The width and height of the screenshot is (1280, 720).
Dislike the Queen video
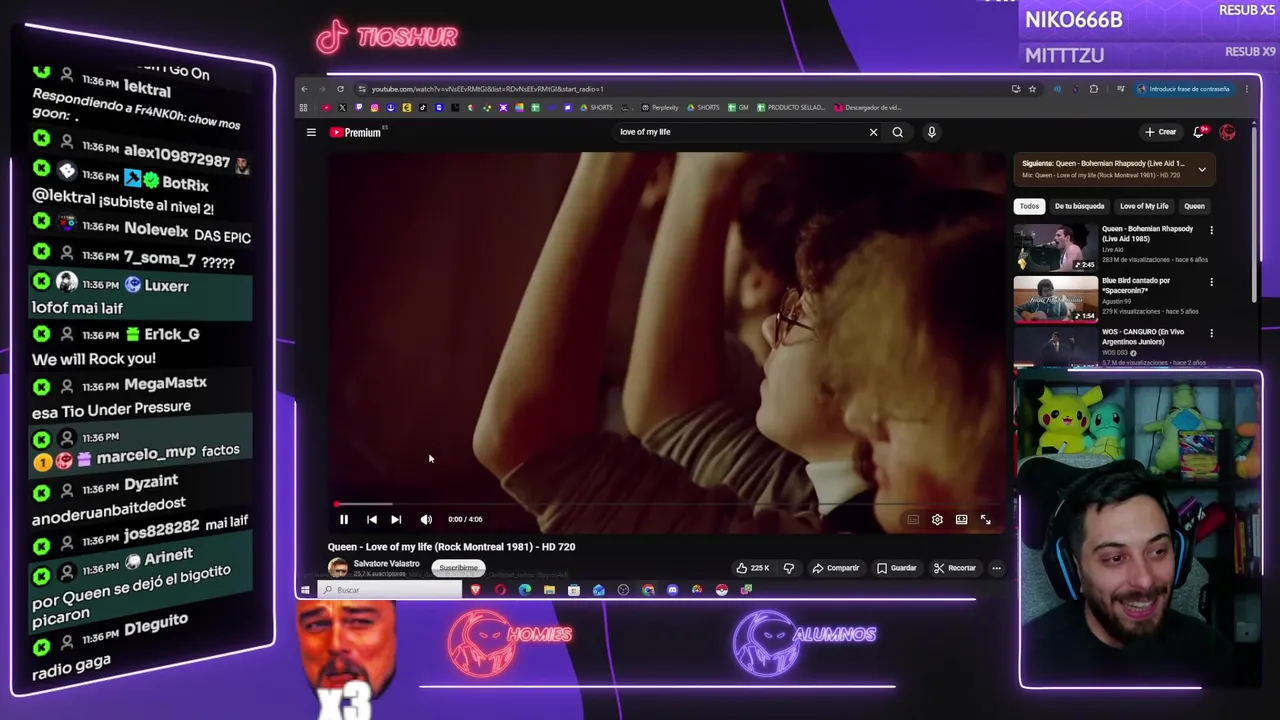tap(789, 568)
